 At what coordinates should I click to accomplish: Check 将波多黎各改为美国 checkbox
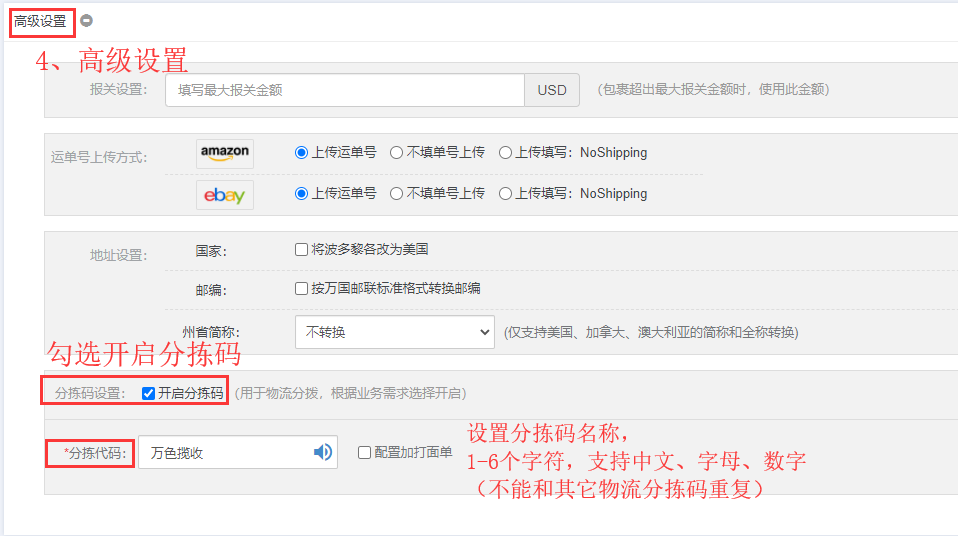tap(301, 249)
